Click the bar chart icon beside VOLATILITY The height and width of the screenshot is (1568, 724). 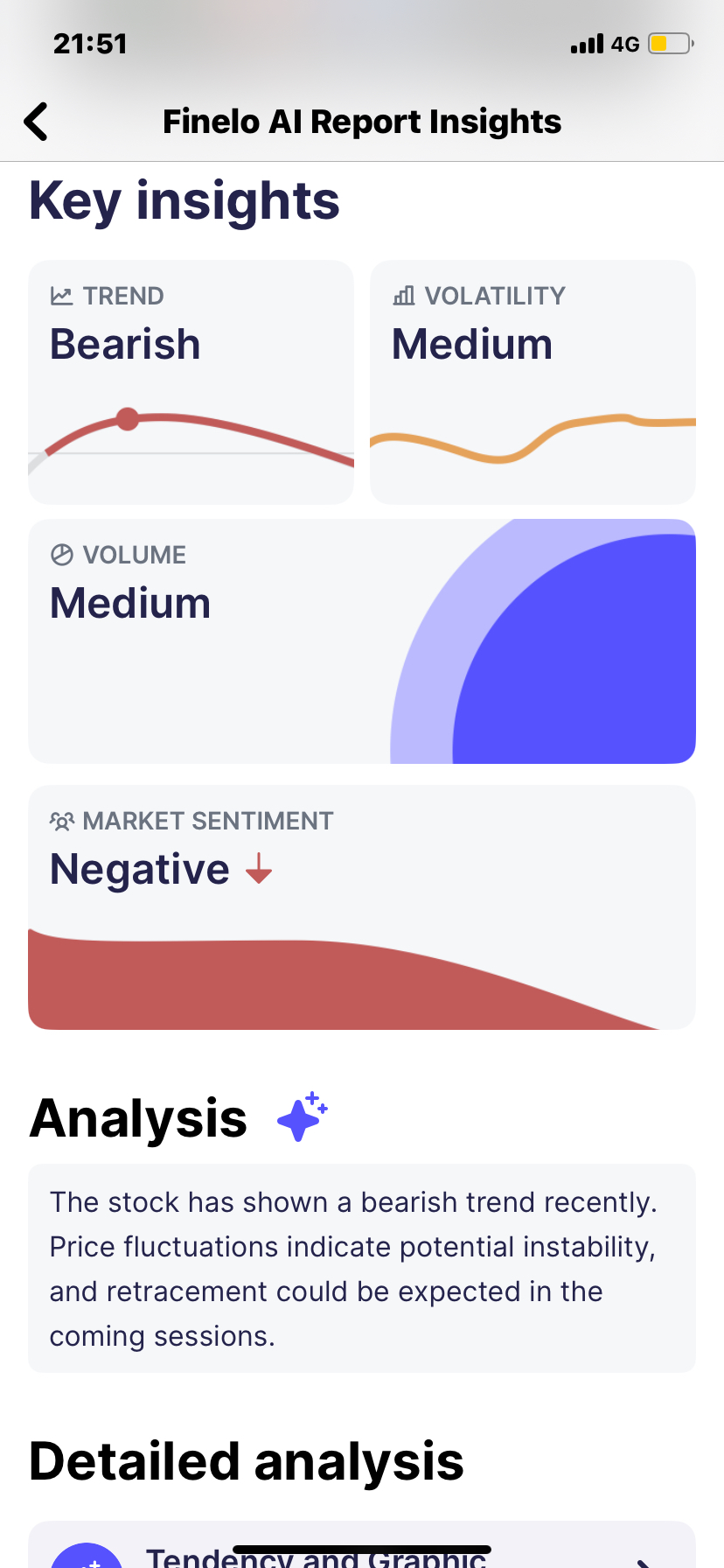[x=403, y=296]
